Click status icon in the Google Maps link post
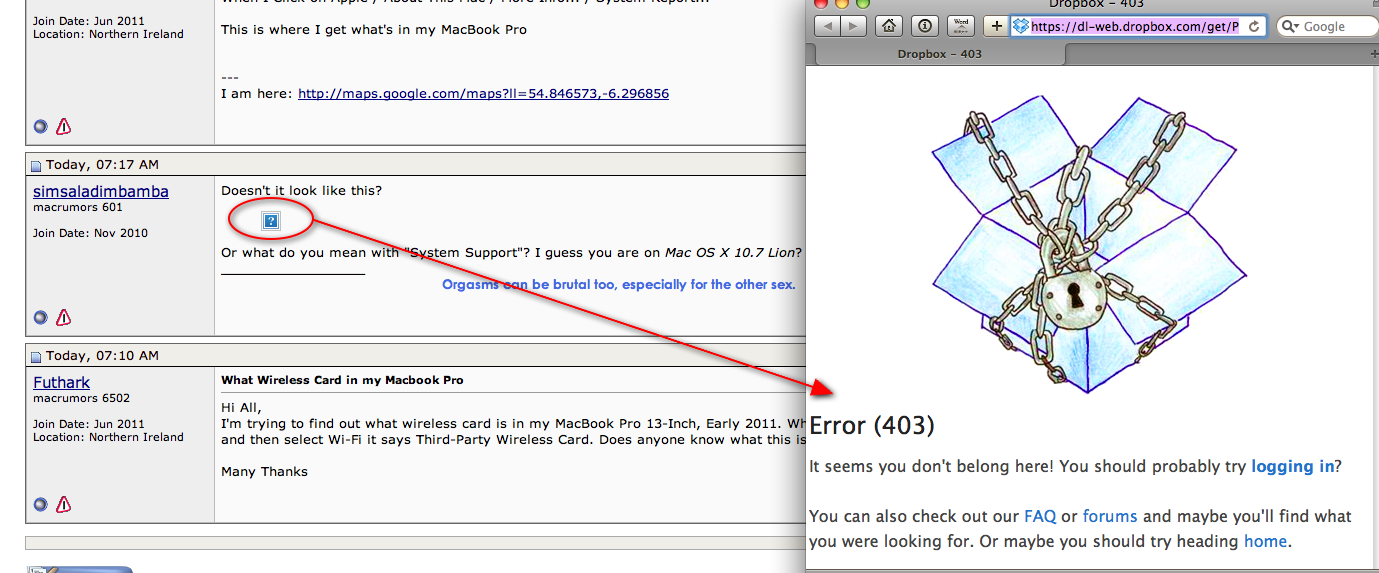Viewport: 1379px width, 573px height. [x=40, y=126]
